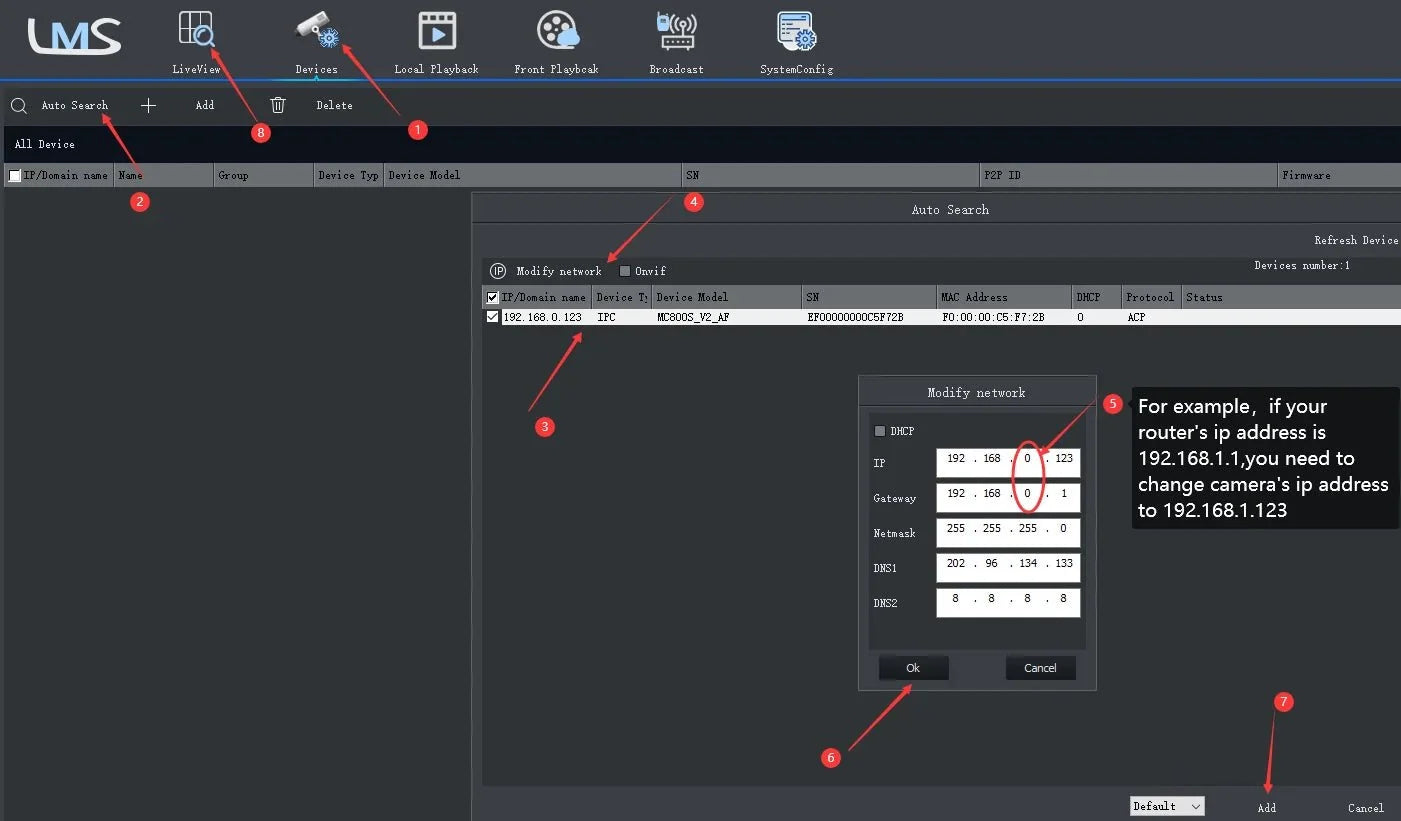The height and width of the screenshot is (821, 1401).
Task: Open the Broadcast antenna icon
Action: tap(676, 30)
